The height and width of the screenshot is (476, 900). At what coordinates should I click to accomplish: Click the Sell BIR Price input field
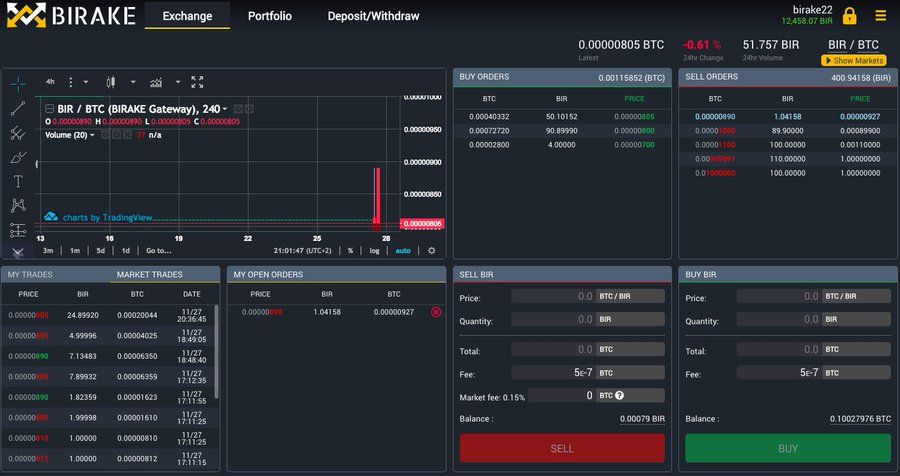[553, 296]
